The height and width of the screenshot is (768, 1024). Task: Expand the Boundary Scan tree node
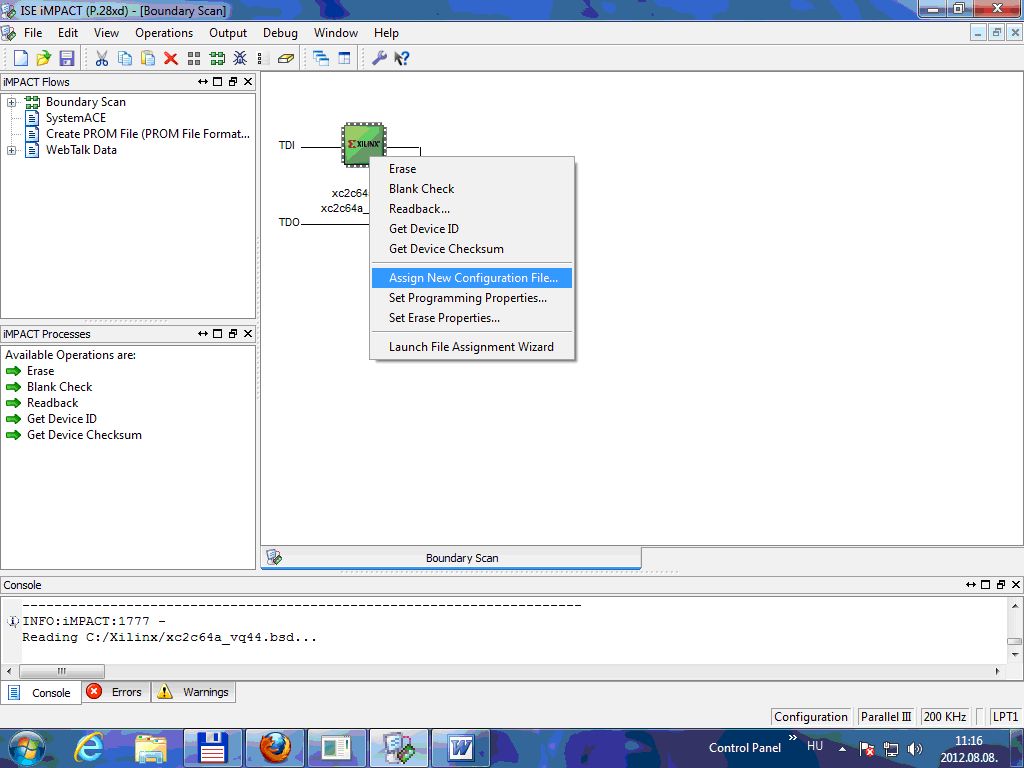[12, 102]
